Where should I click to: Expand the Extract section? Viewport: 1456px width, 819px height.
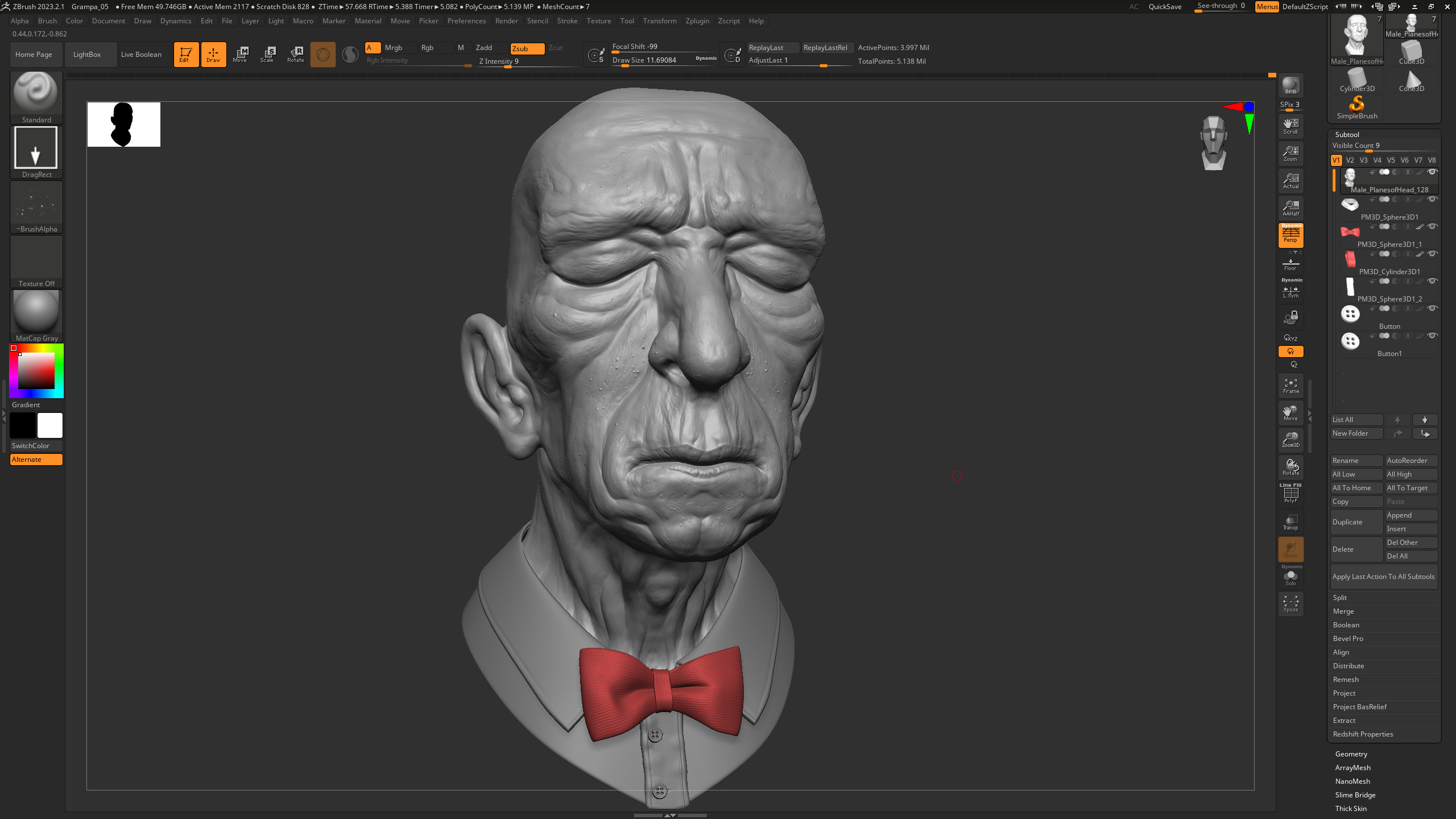1344,720
